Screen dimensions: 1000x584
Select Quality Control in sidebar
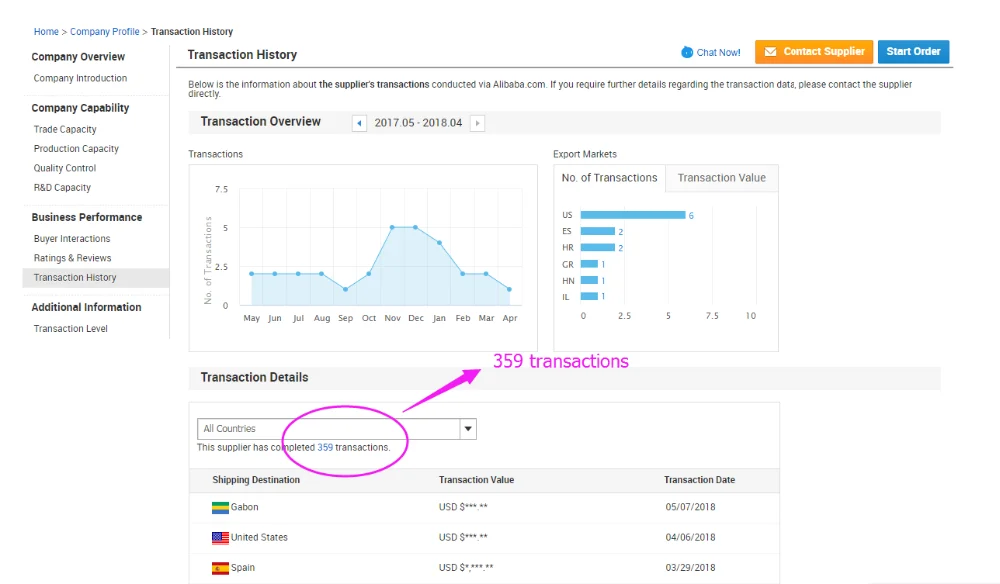point(65,168)
